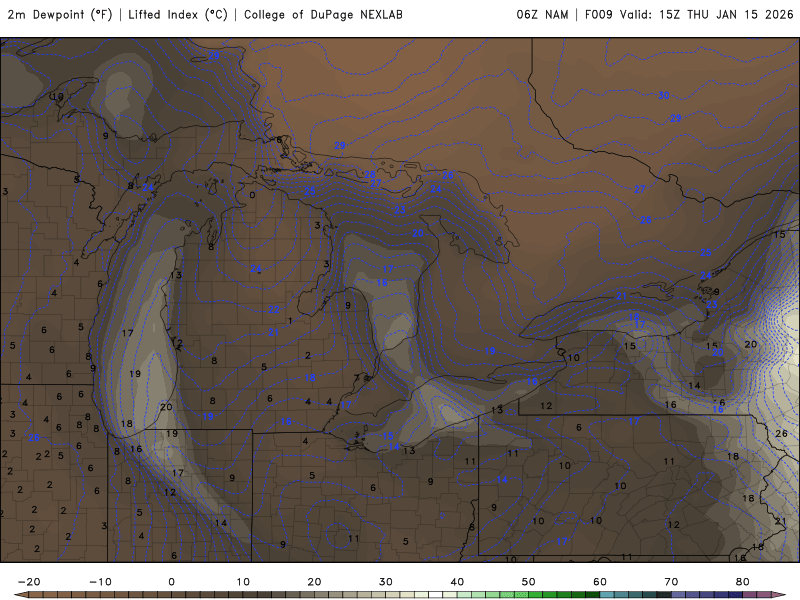
Task: Click the blue "30" contour label
Action: tap(663, 95)
